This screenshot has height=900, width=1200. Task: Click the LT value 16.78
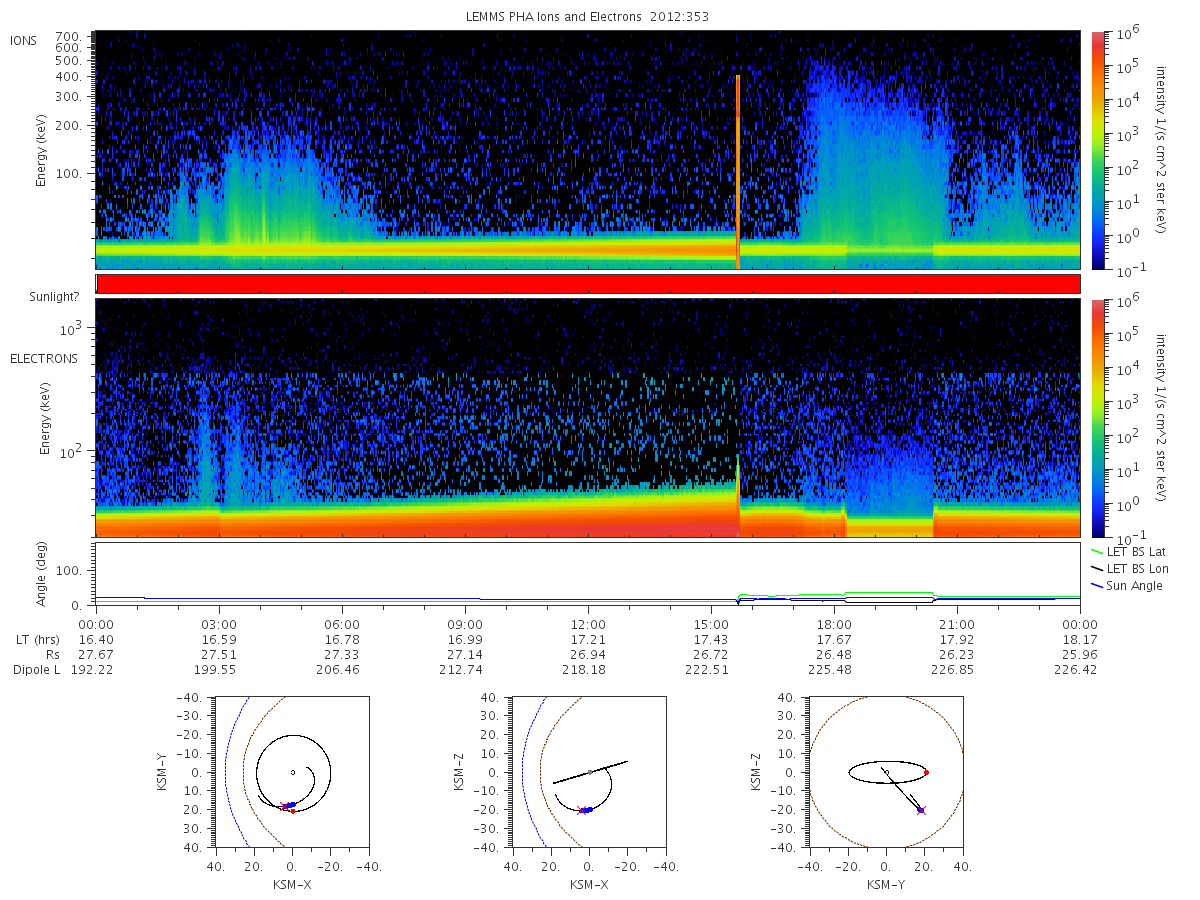(342, 638)
